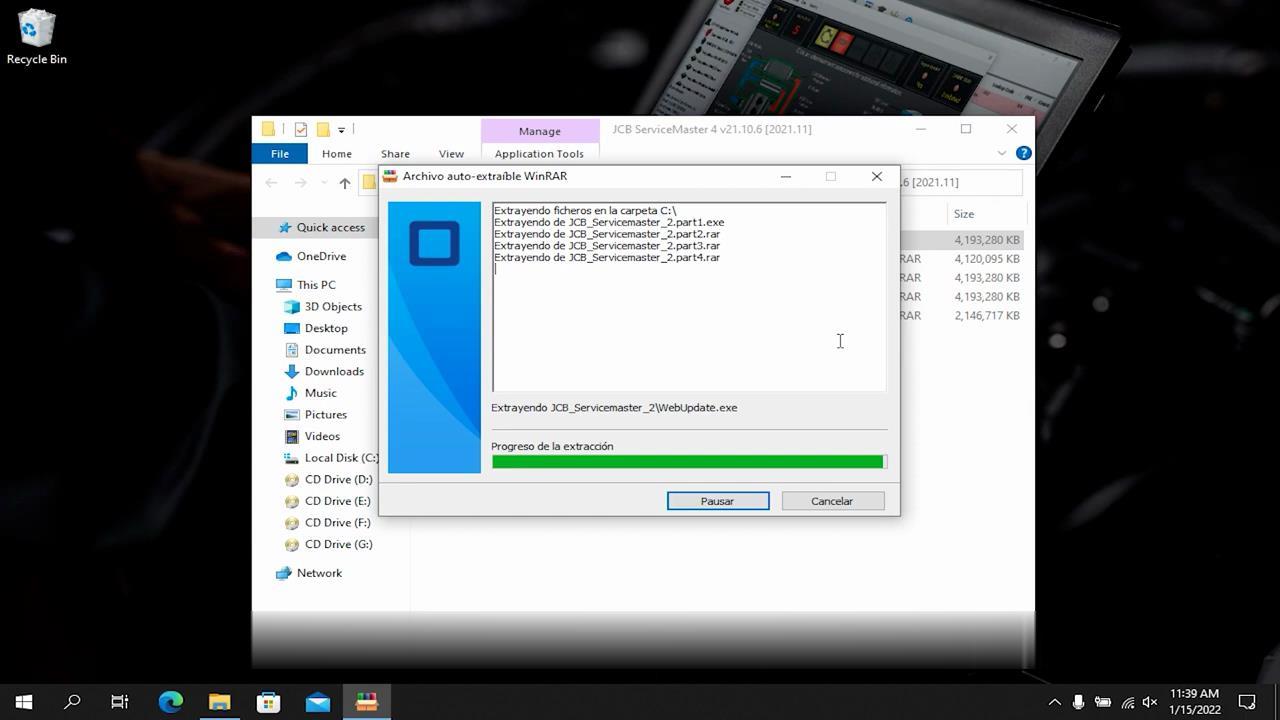Open Microsoft Store from the taskbar
Image resolution: width=1280 pixels, height=720 pixels.
coord(268,702)
